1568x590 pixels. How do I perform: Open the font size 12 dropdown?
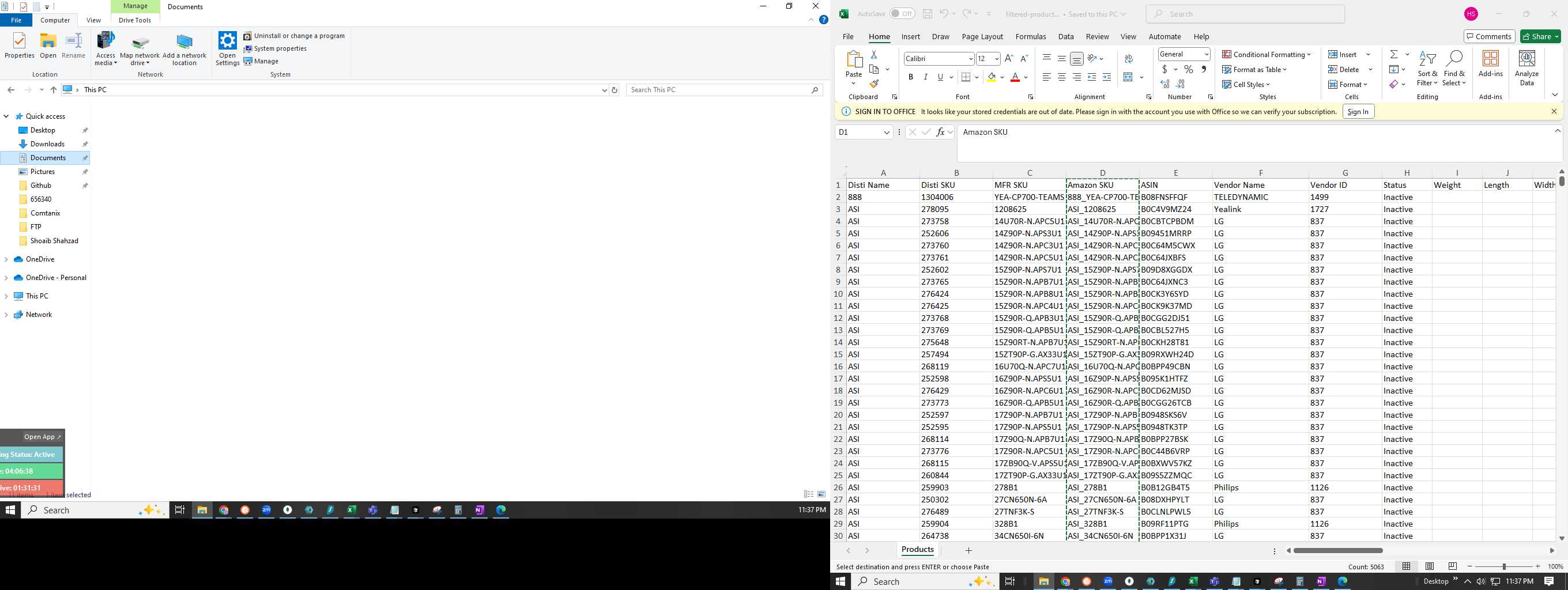point(997,59)
